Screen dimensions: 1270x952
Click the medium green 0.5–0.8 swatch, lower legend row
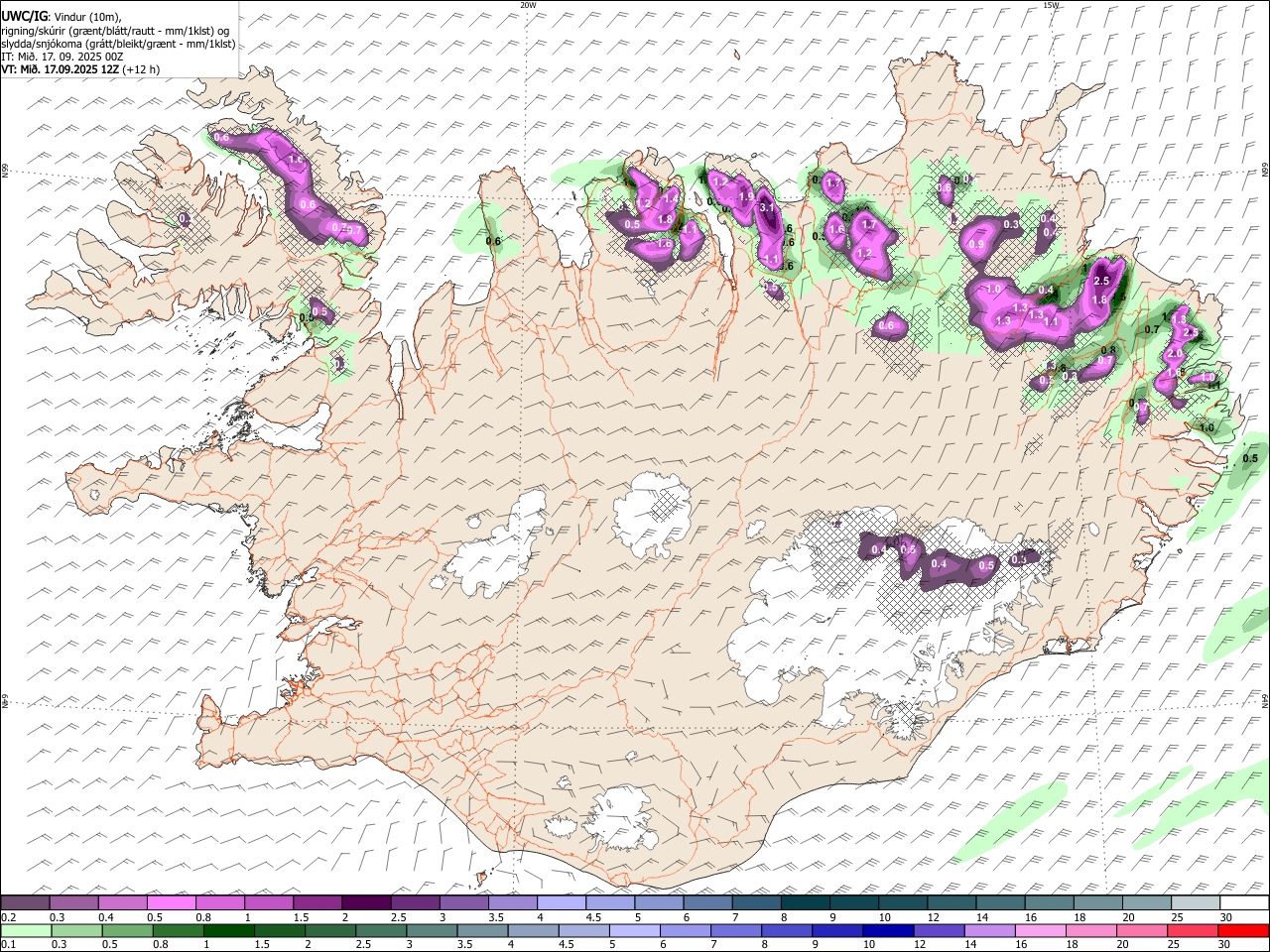click(127, 930)
